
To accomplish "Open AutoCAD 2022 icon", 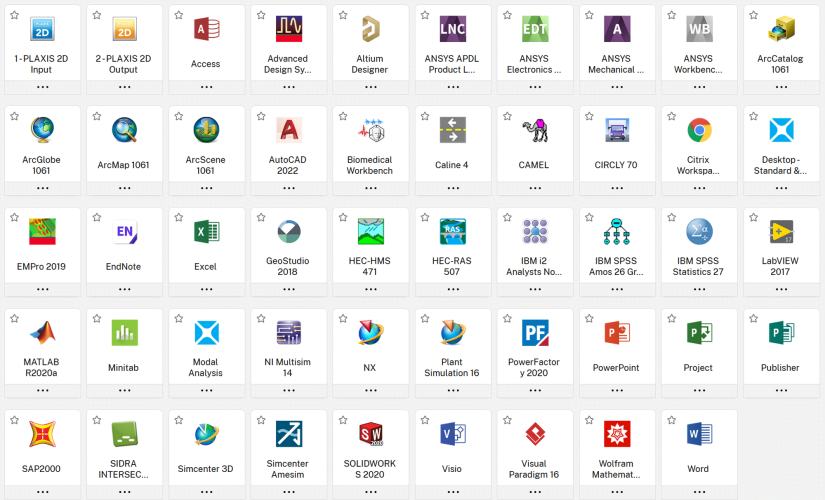I will [289, 130].
